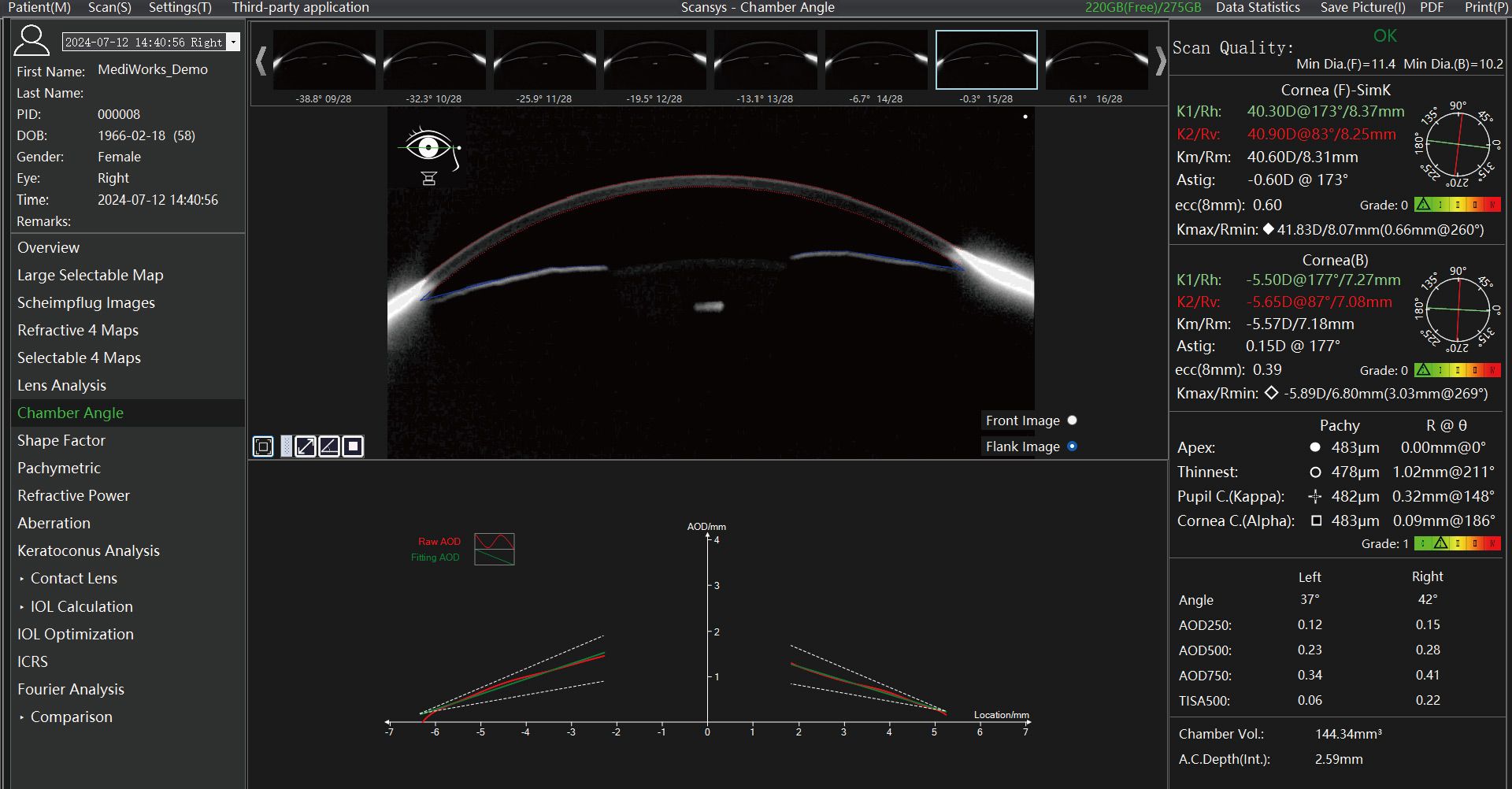Viewport: 1512px width, 789px height.
Task: Click the Back Kmax hollow diamond icon
Action: tap(1271, 393)
